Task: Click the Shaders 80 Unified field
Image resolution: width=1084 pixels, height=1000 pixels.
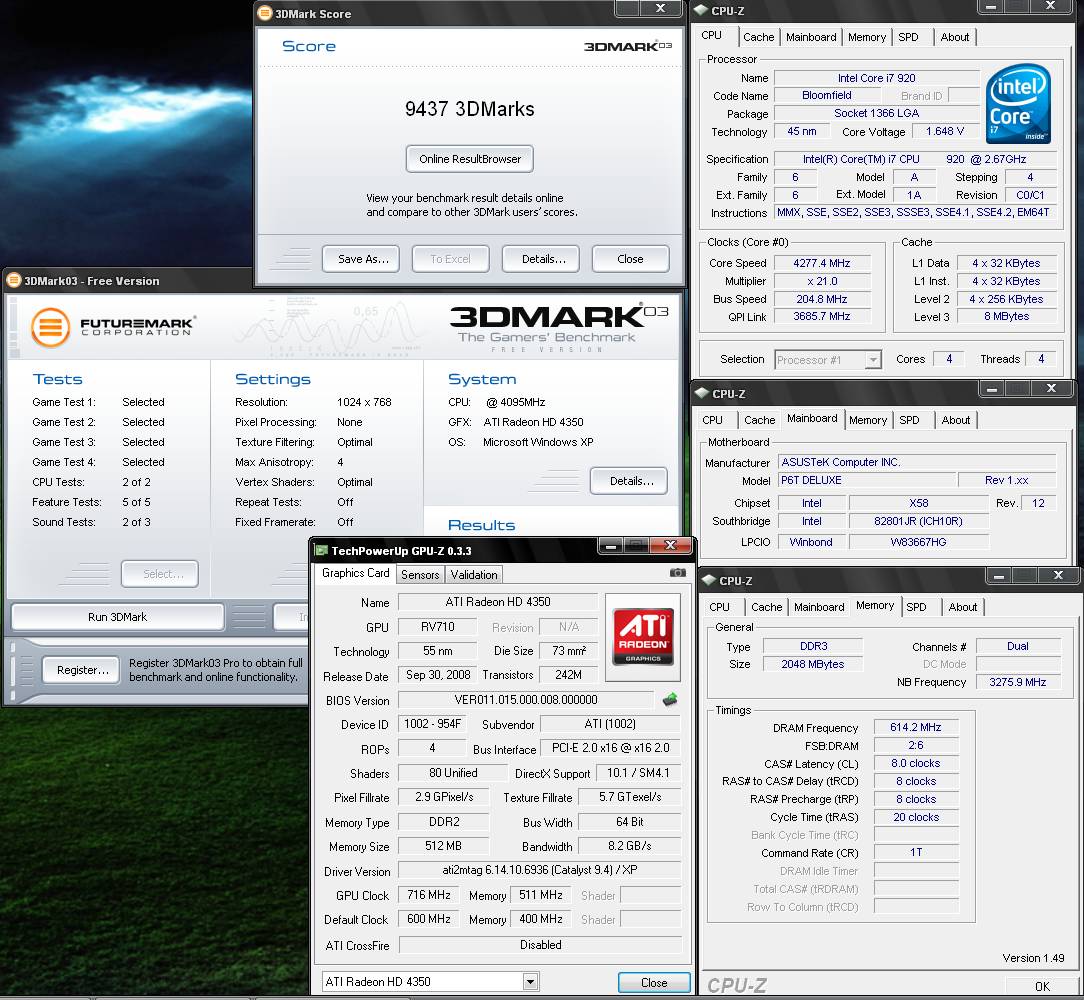Action: pyautogui.click(x=453, y=773)
